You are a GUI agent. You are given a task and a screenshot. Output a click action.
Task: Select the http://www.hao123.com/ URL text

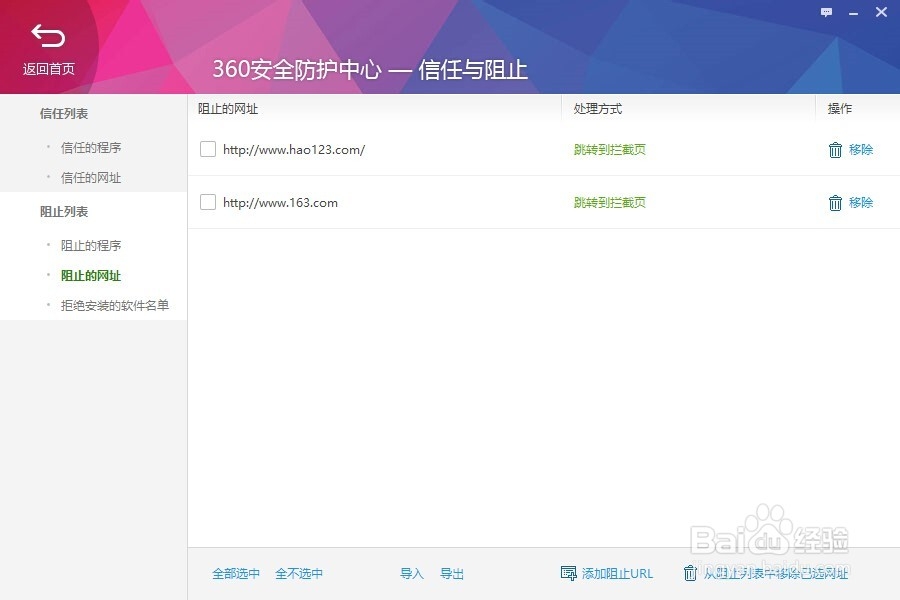coord(294,150)
